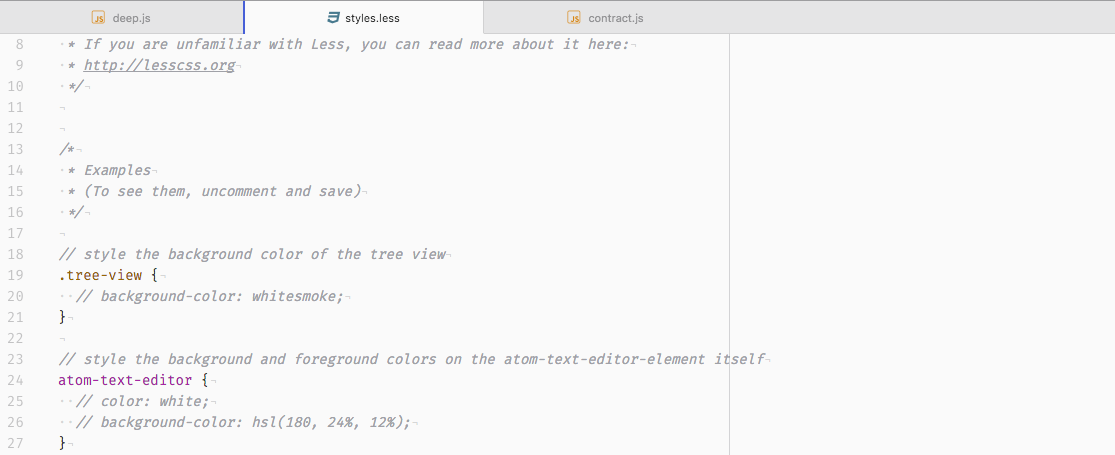Click the JS icon on the deep.js tab
The width and height of the screenshot is (1115, 455).
[x=98, y=18]
